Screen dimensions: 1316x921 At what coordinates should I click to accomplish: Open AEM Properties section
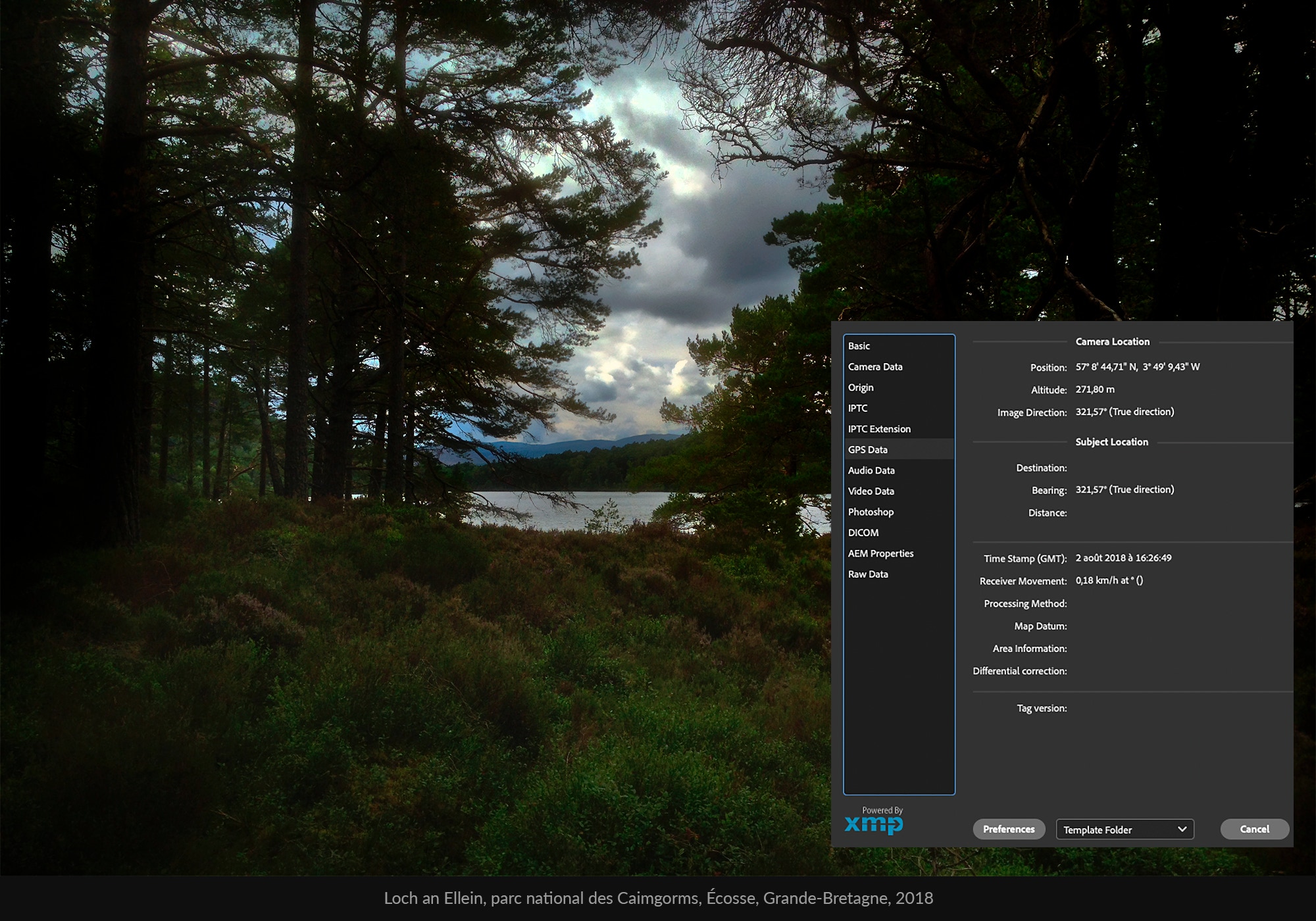click(880, 553)
